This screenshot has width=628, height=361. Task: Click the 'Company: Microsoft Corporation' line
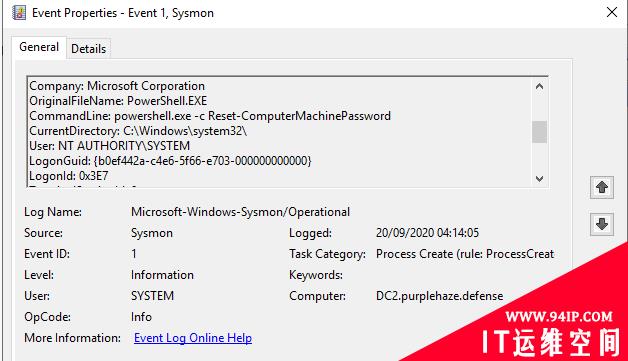pyautogui.click(x=117, y=86)
